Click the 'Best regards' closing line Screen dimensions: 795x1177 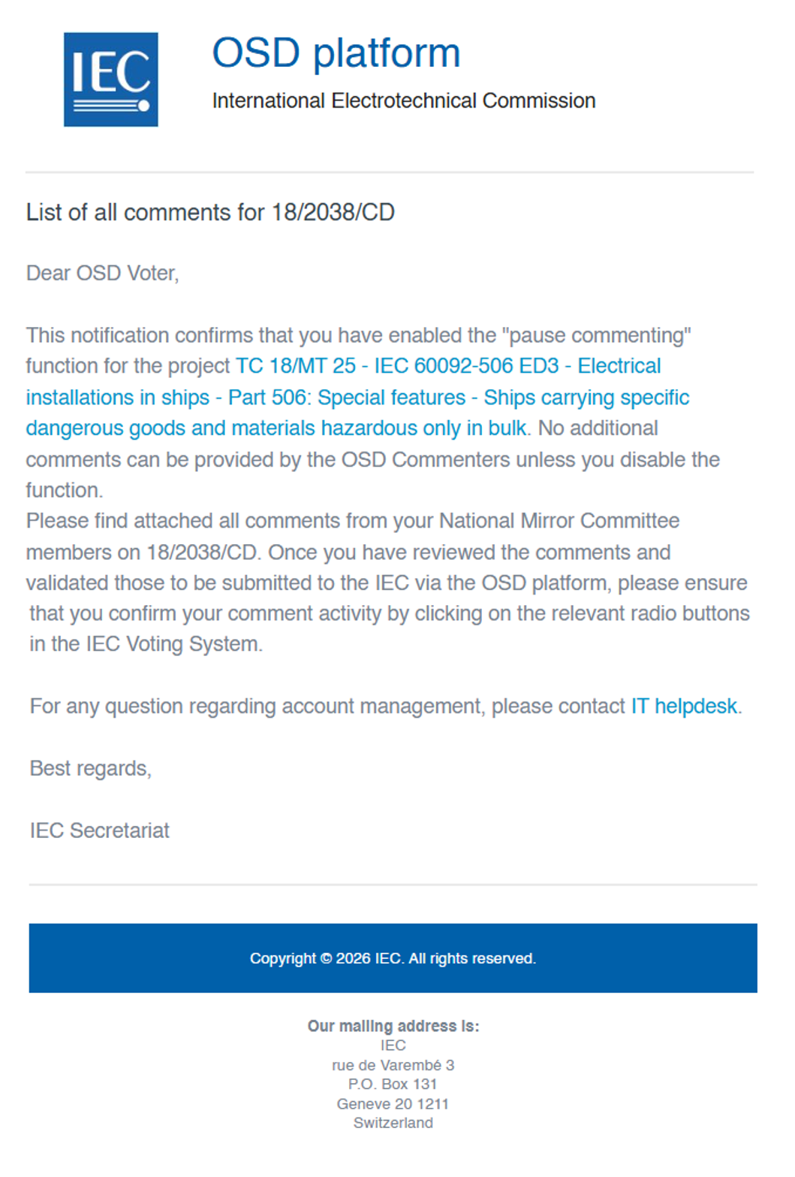[x=91, y=769]
